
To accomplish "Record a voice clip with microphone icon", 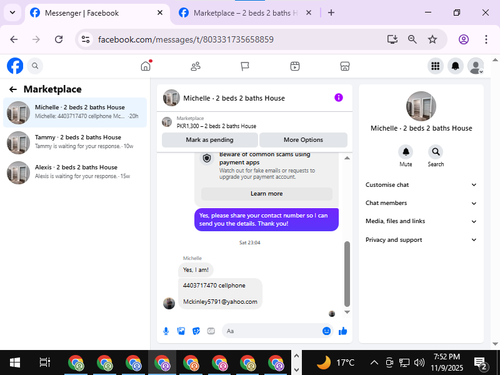I will pos(166,331).
